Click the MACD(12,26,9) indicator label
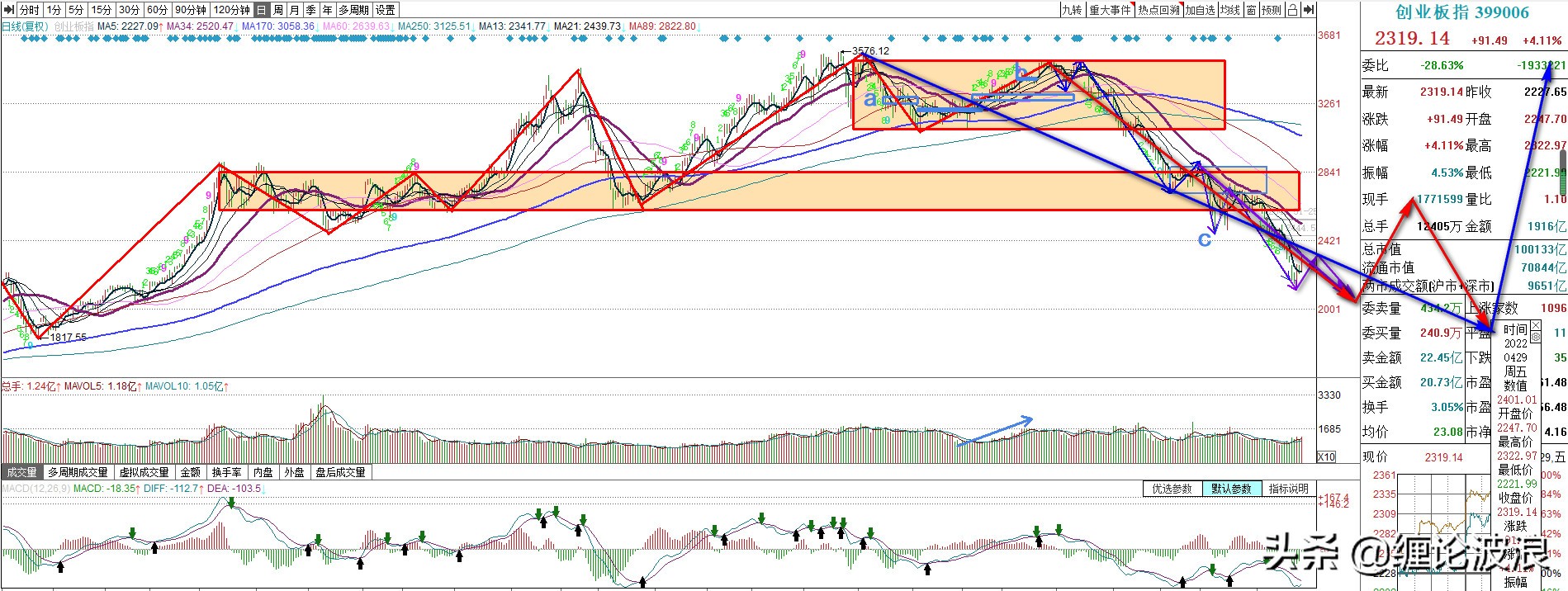The width and height of the screenshot is (1568, 591). point(36,489)
